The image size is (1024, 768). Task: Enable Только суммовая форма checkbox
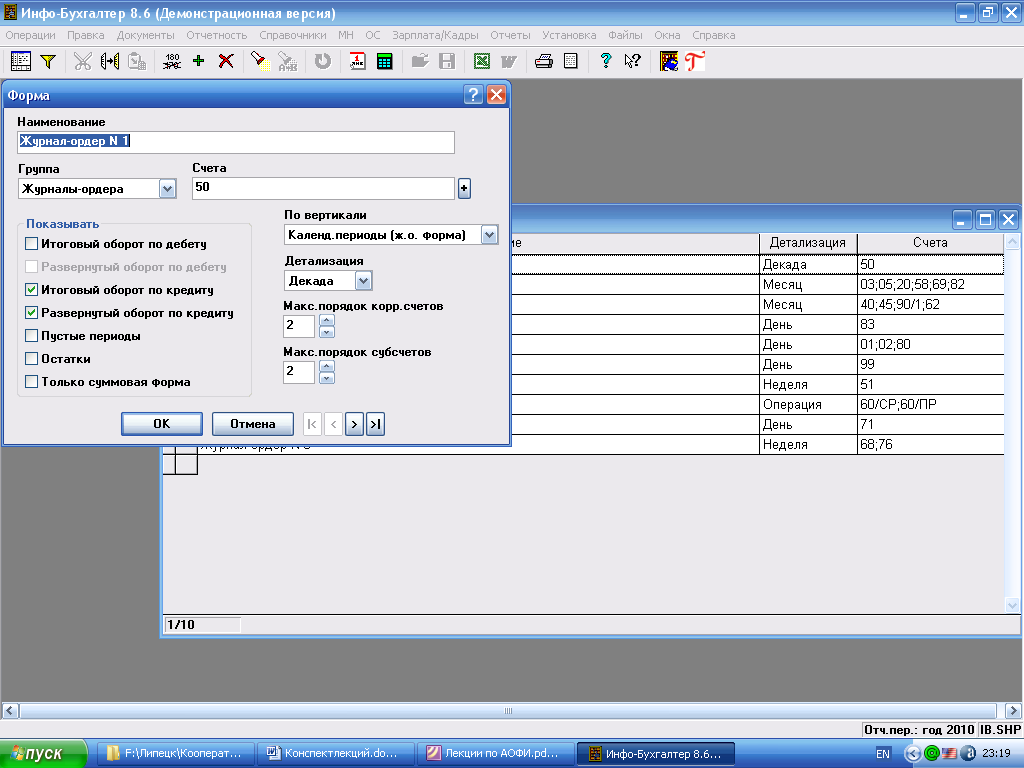(31, 381)
